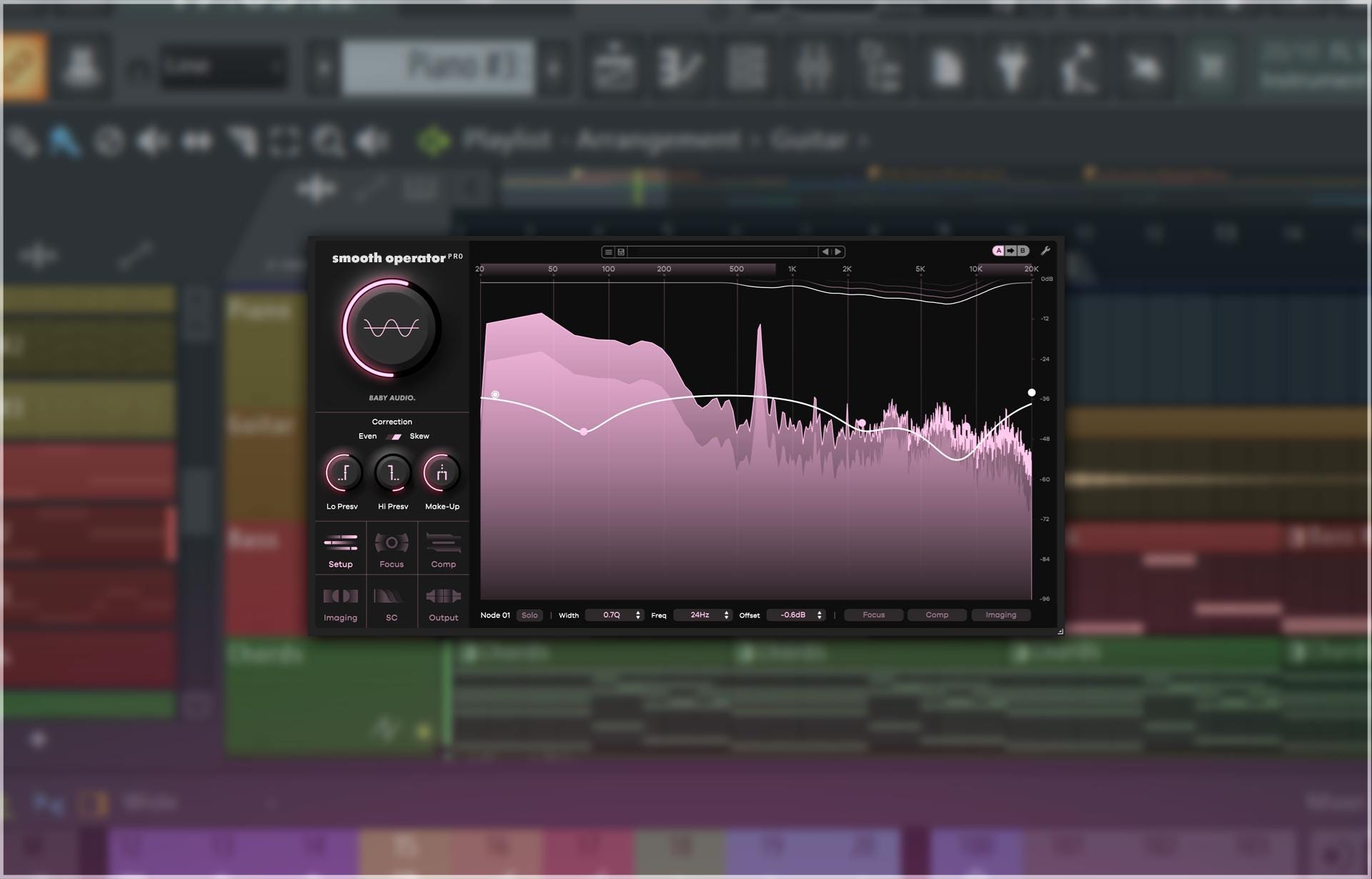Load the previous preset arrow
This screenshot has height=879, width=1372.
coord(825,252)
